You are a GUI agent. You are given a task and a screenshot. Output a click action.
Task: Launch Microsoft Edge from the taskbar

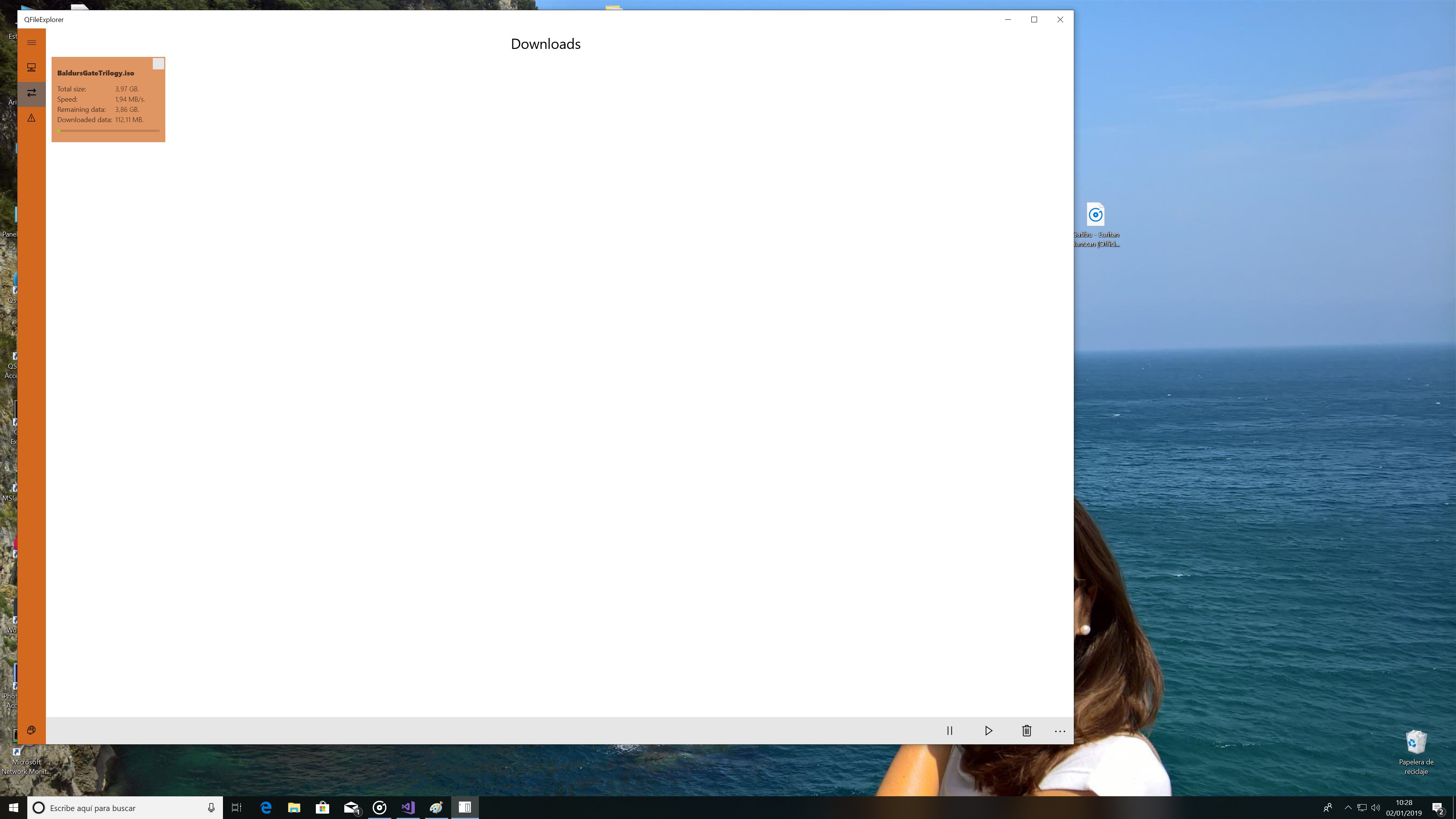[266, 808]
